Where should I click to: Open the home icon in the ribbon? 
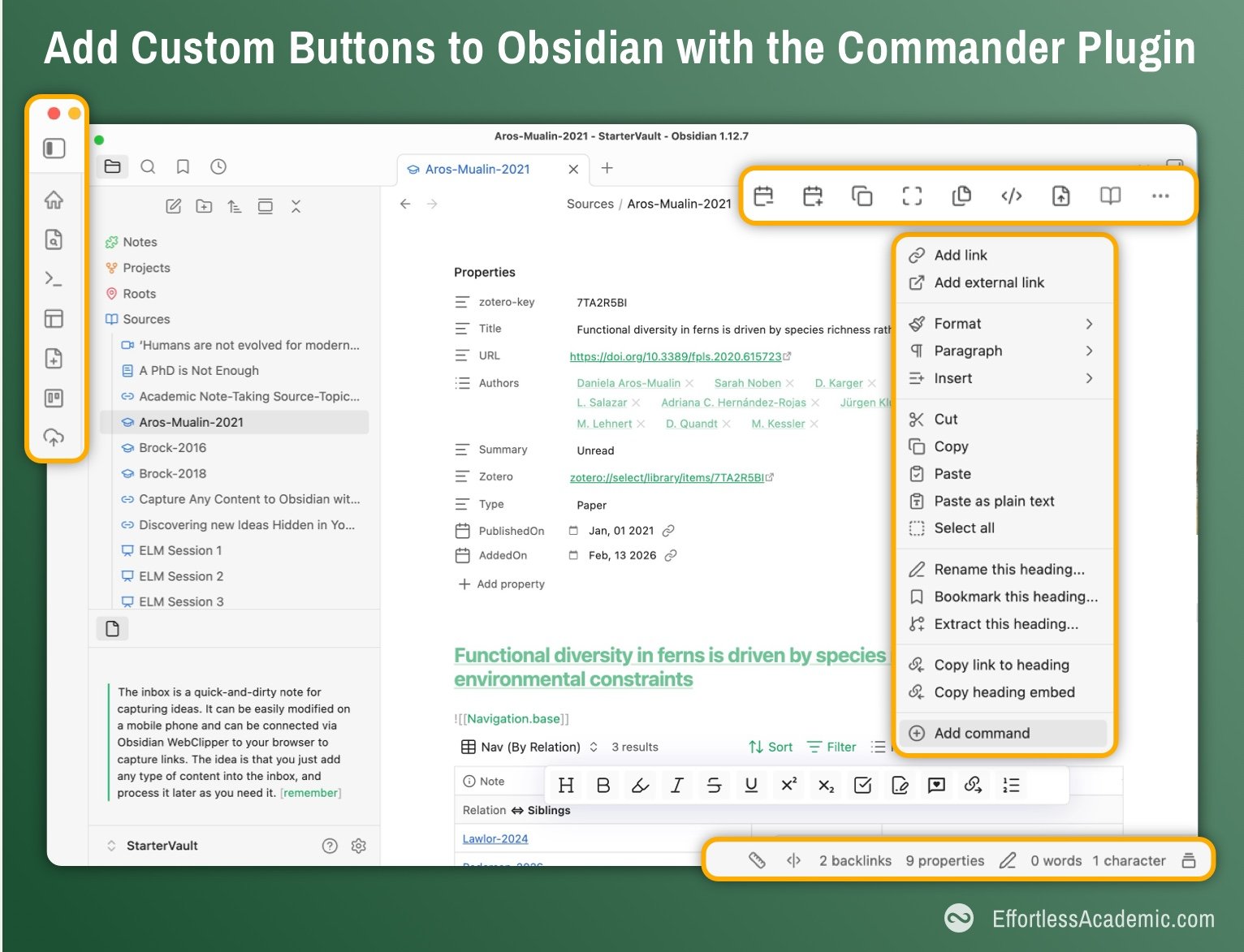tap(54, 200)
